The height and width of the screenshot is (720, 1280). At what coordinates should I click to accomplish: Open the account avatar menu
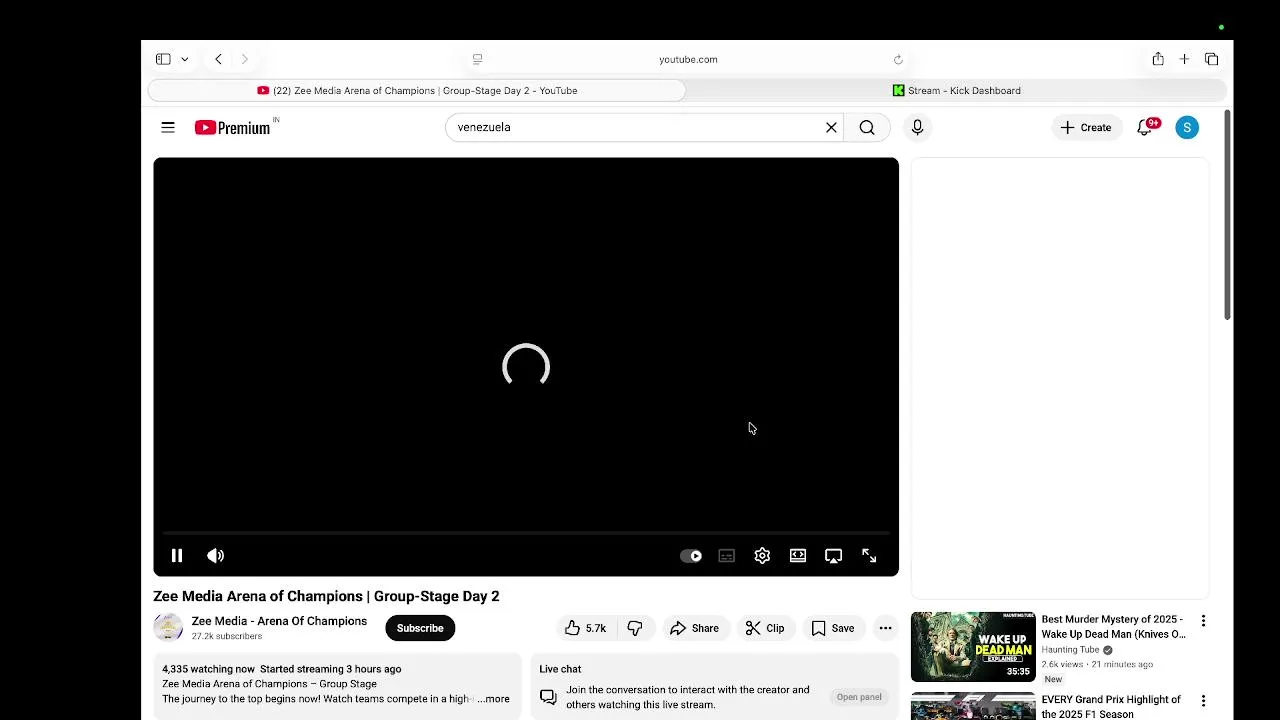pos(1187,127)
